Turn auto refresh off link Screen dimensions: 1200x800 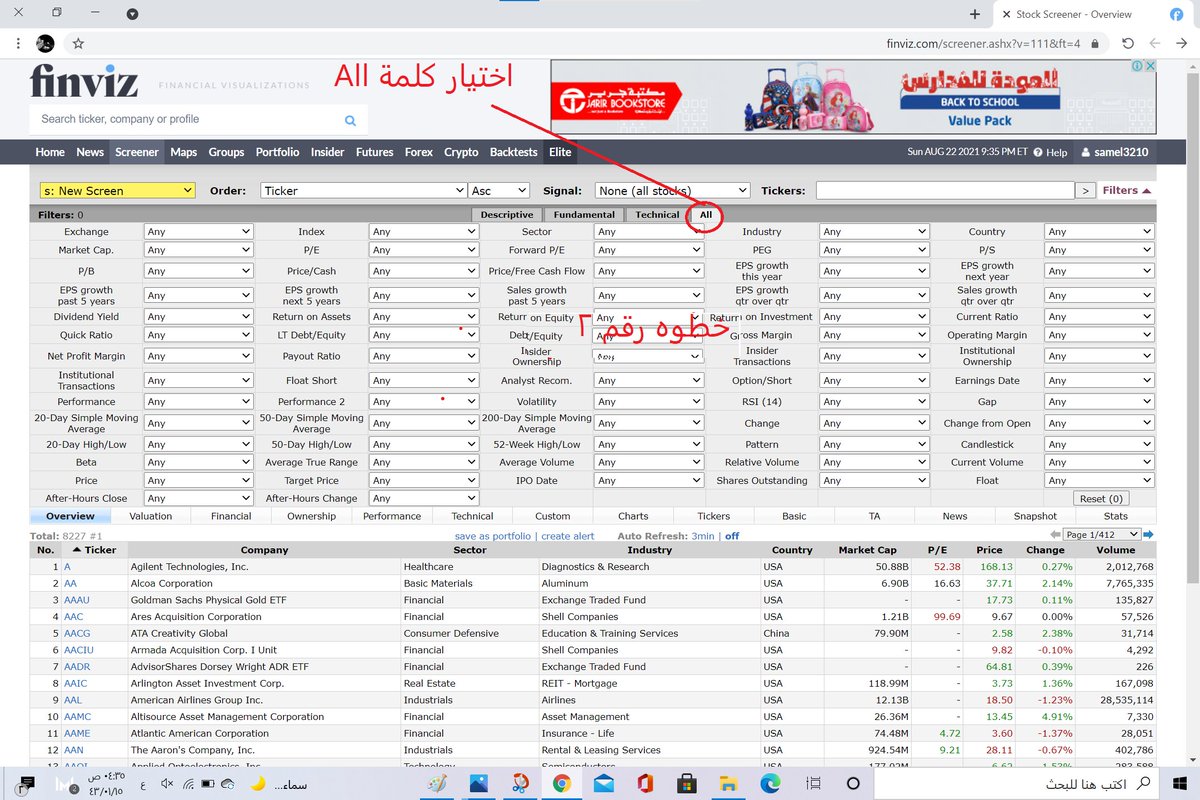(x=732, y=536)
